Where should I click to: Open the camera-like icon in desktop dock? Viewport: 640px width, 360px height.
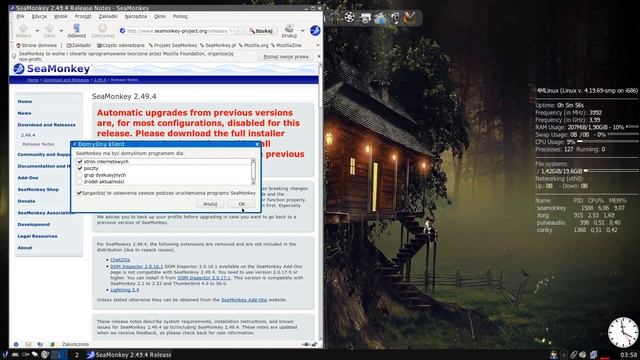click(395, 18)
